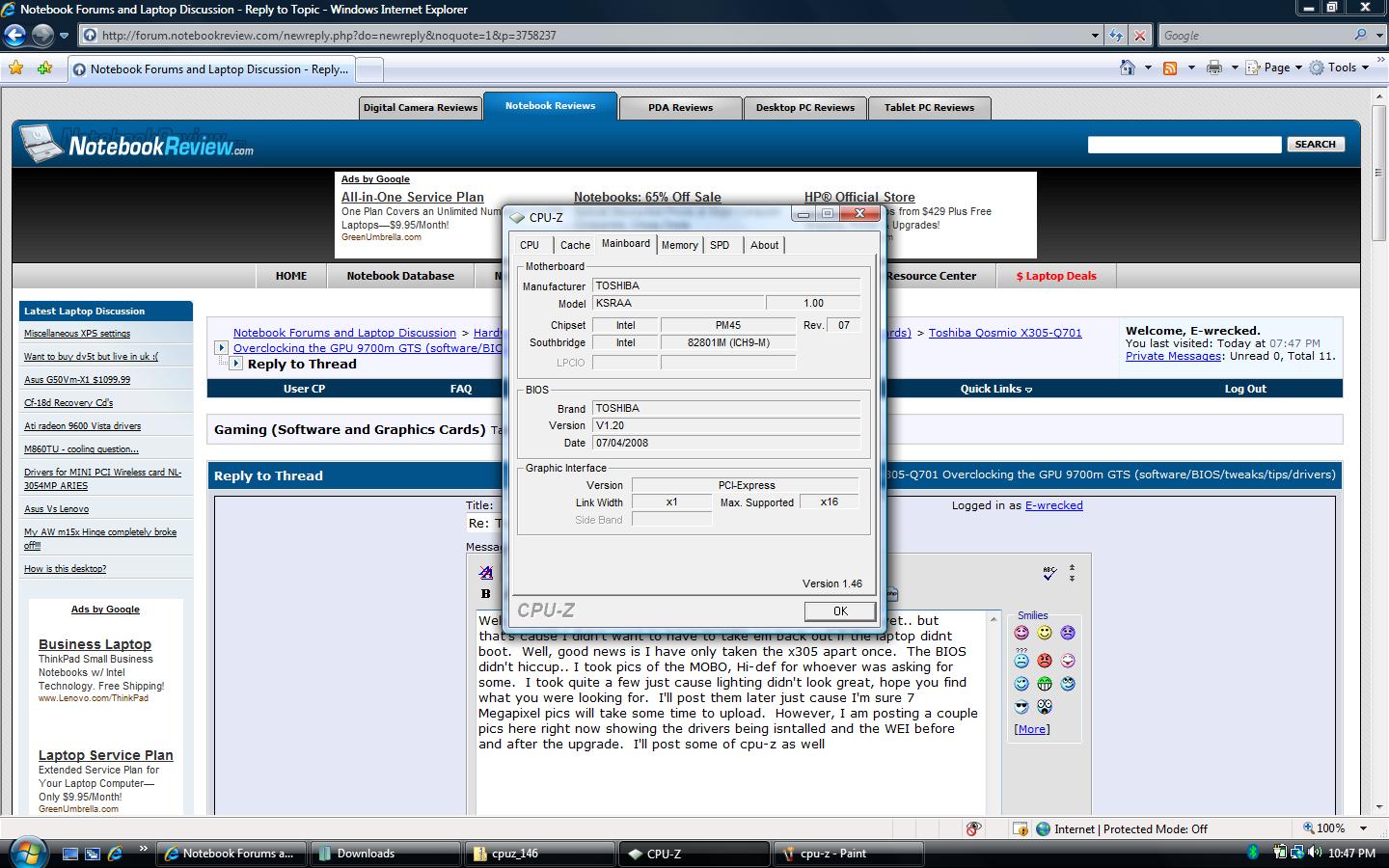This screenshot has height=868, width=1389.
Task: Open the About tab in CPU-Z
Action: [x=764, y=245]
